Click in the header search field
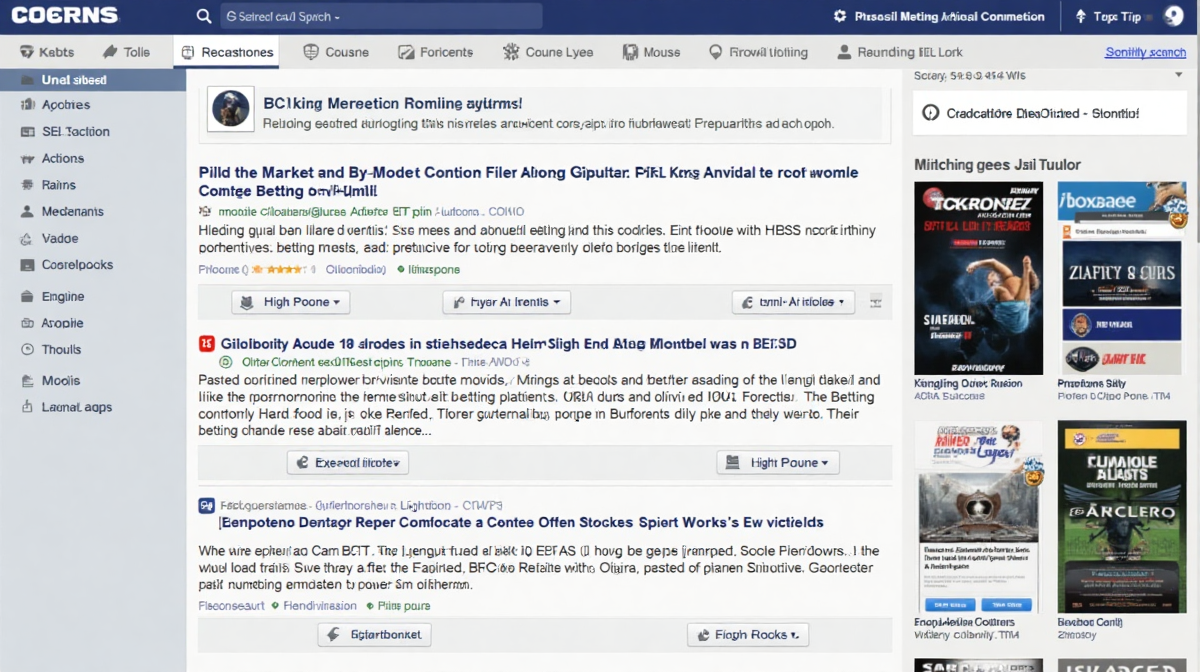 (x=380, y=17)
